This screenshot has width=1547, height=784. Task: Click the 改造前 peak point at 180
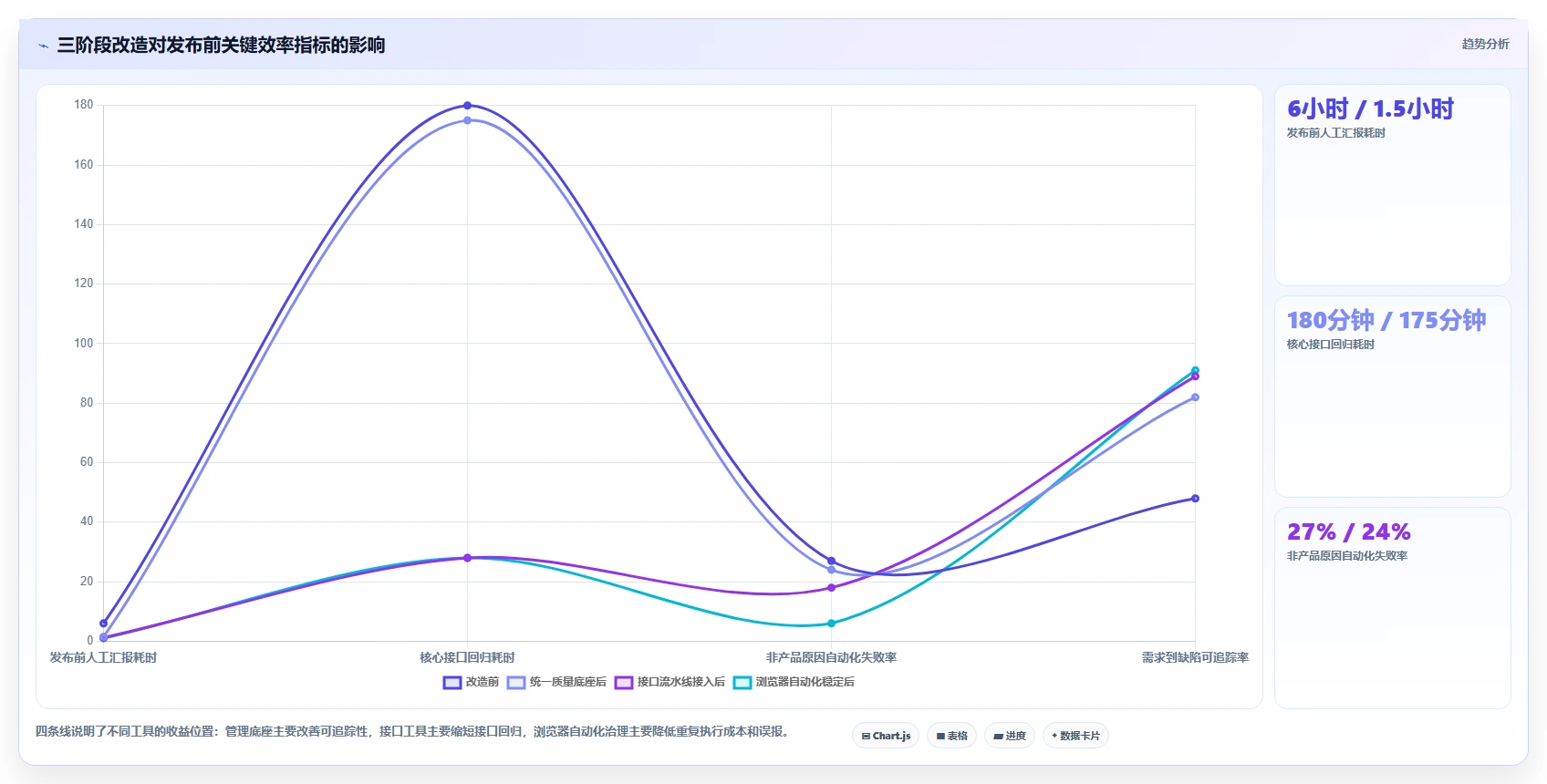click(467, 106)
